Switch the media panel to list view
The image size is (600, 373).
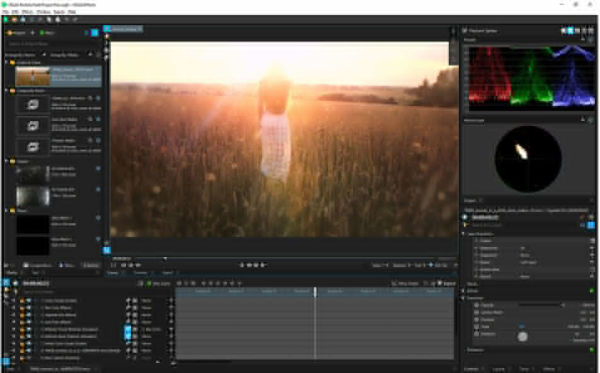[x=86, y=33]
